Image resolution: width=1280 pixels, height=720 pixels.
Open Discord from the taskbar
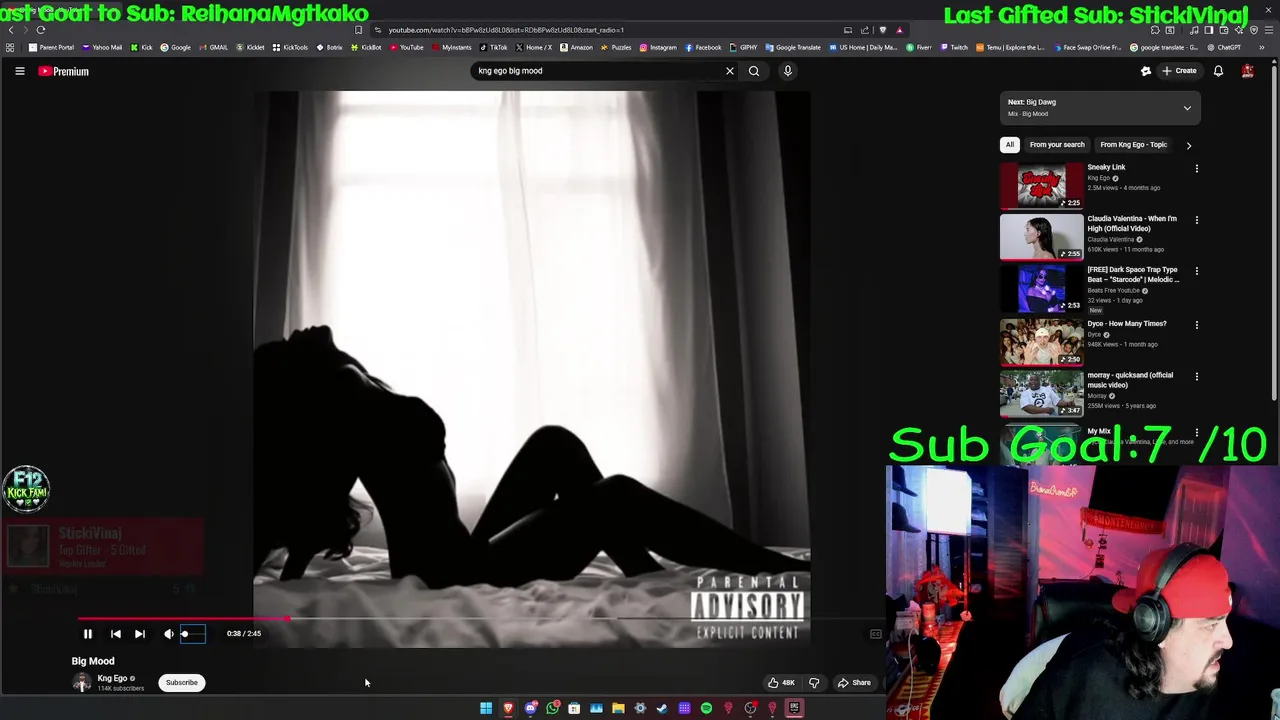coord(530,708)
